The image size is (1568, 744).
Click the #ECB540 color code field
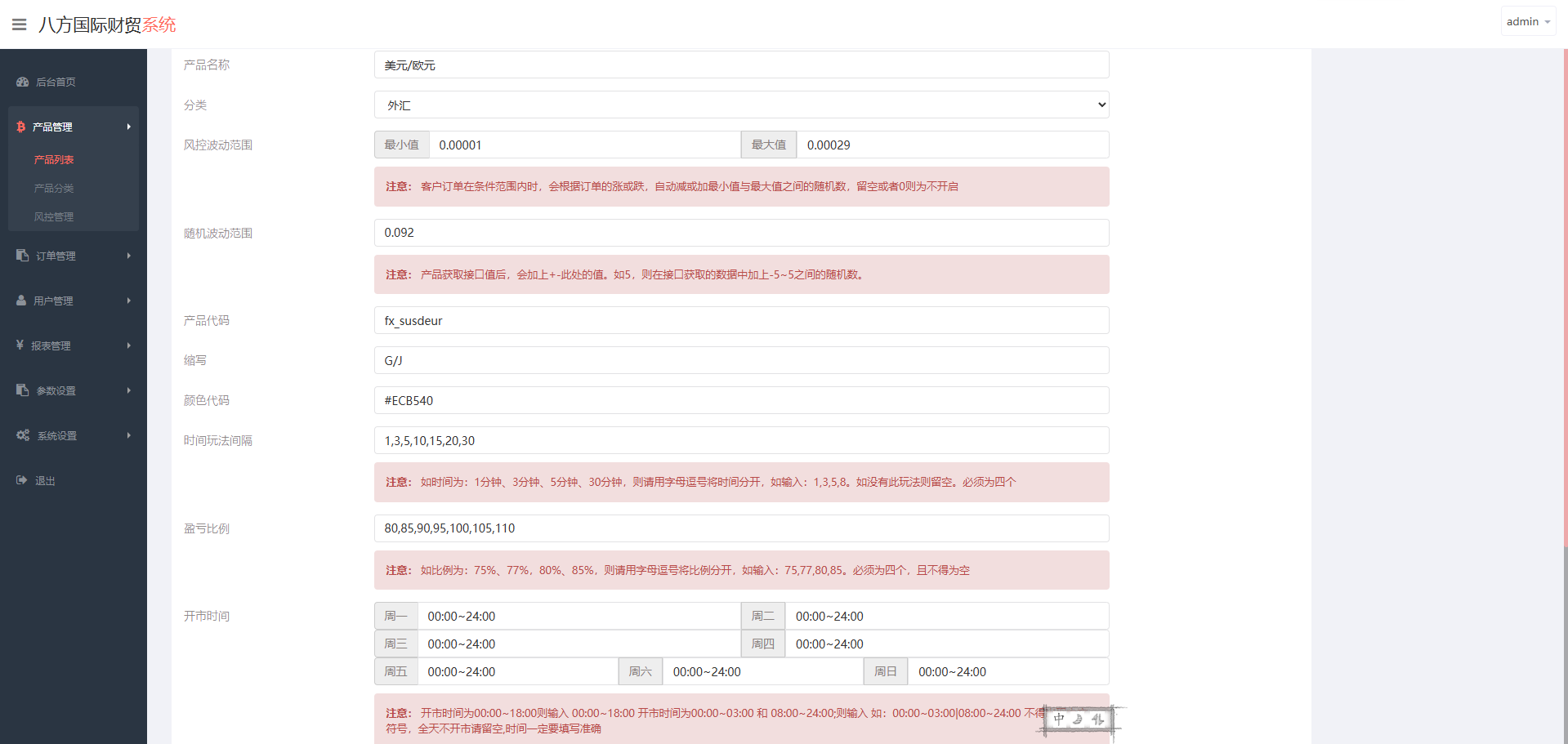pos(740,400)
